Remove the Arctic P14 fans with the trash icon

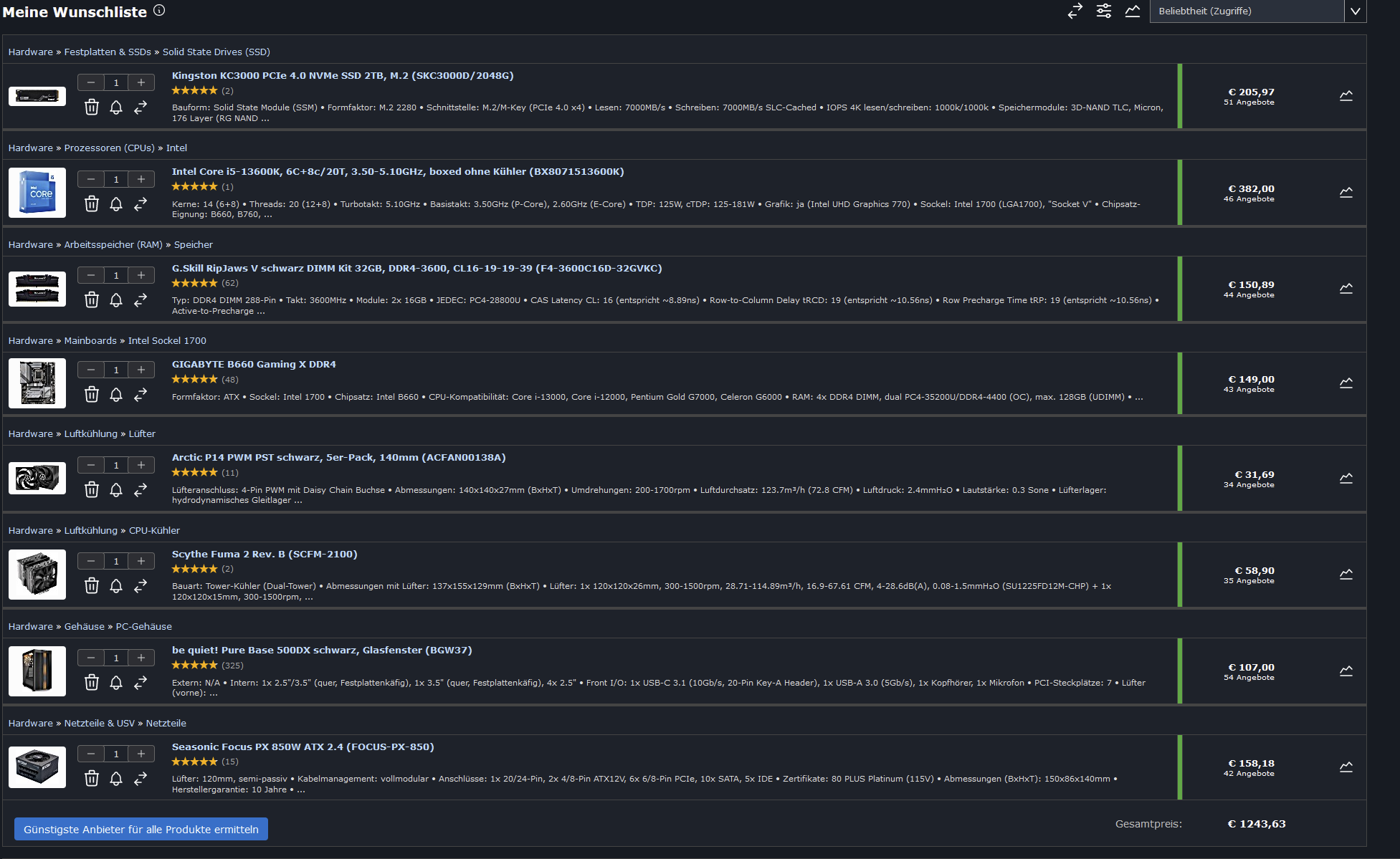point(92,490)
